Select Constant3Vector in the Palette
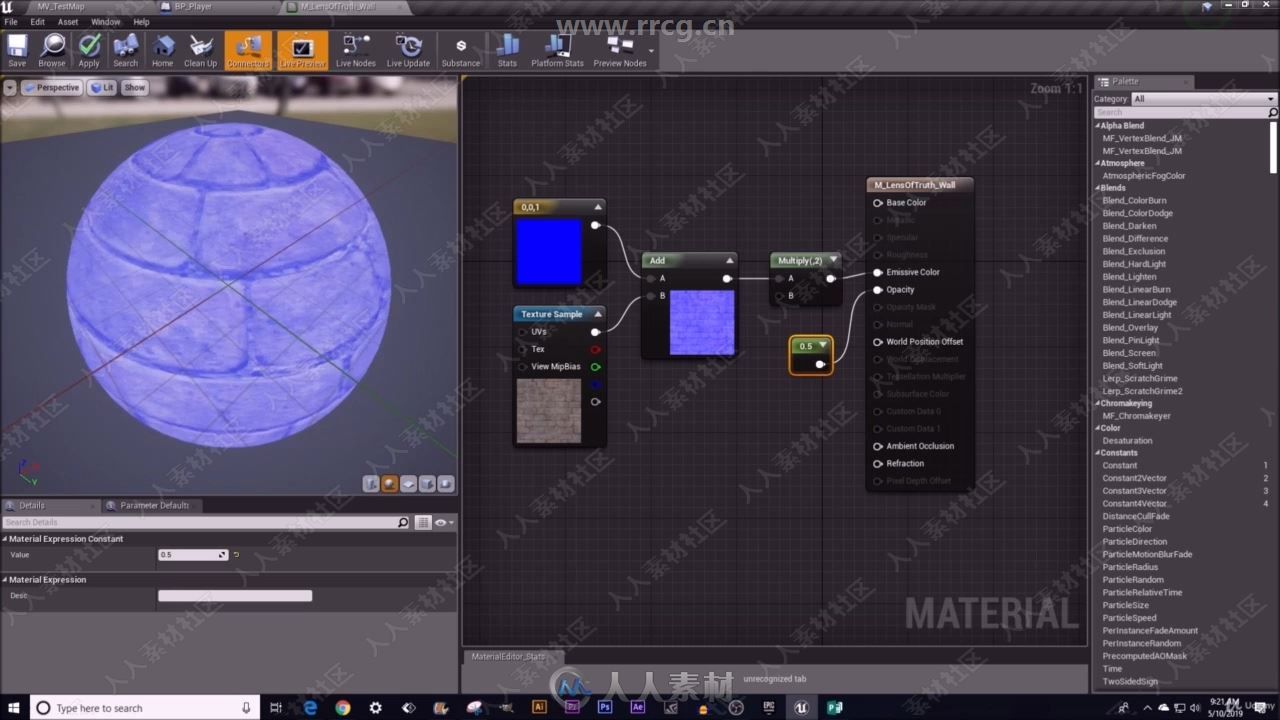The width and height of the screenshot is (1280, 720). click(x=1134, y=491)
